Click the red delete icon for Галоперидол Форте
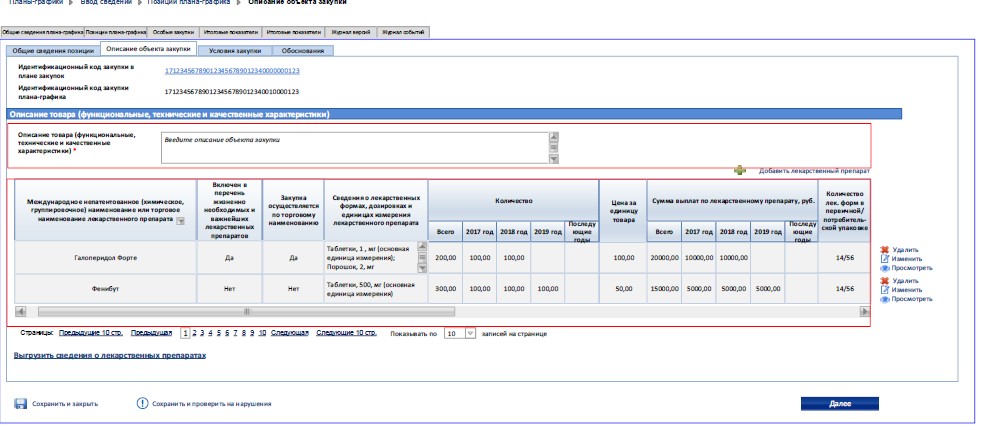The height and width of the screenshot is (430, 983). coord(883,250)
